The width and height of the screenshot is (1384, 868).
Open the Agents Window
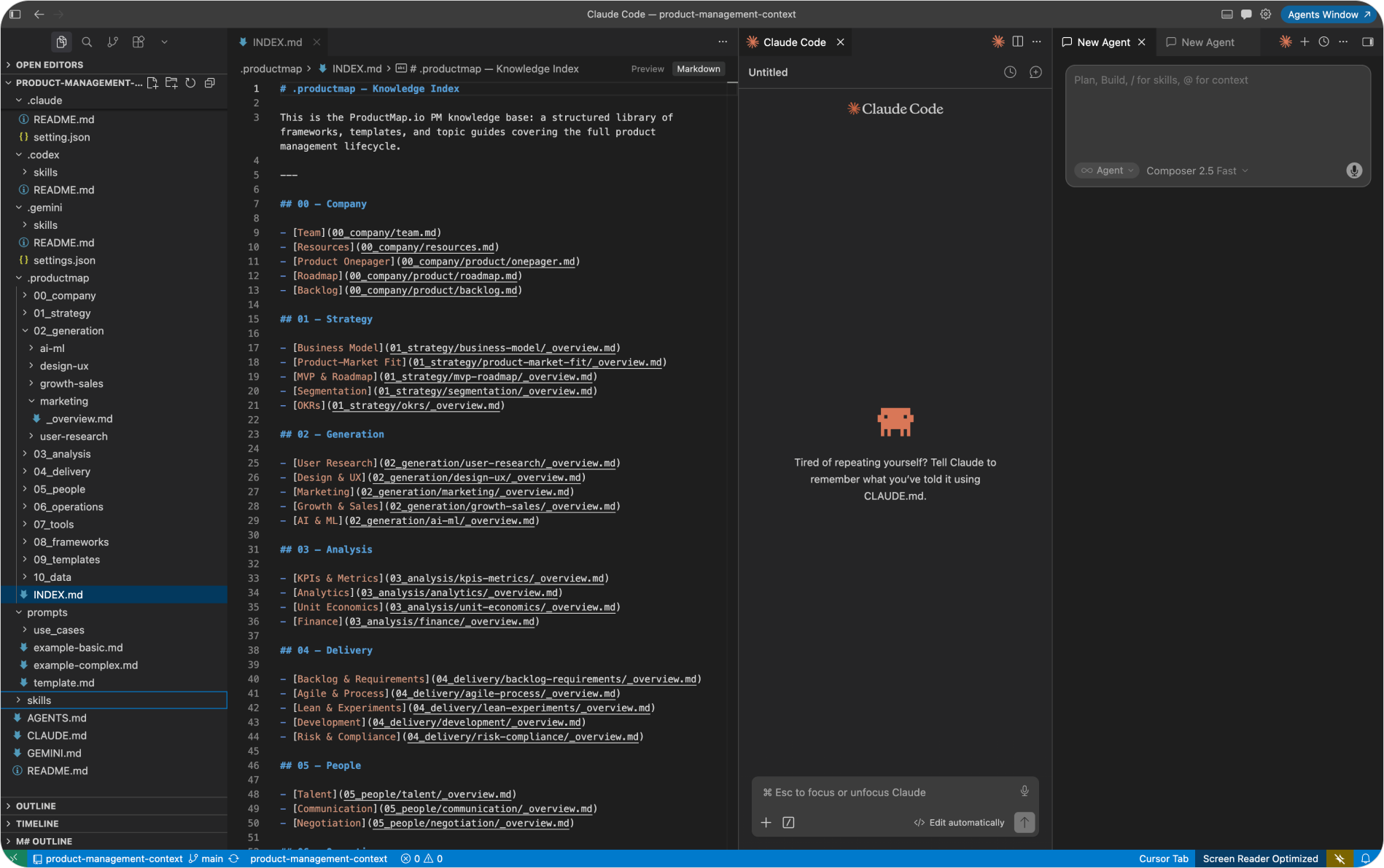click(x=1329, y=14)
